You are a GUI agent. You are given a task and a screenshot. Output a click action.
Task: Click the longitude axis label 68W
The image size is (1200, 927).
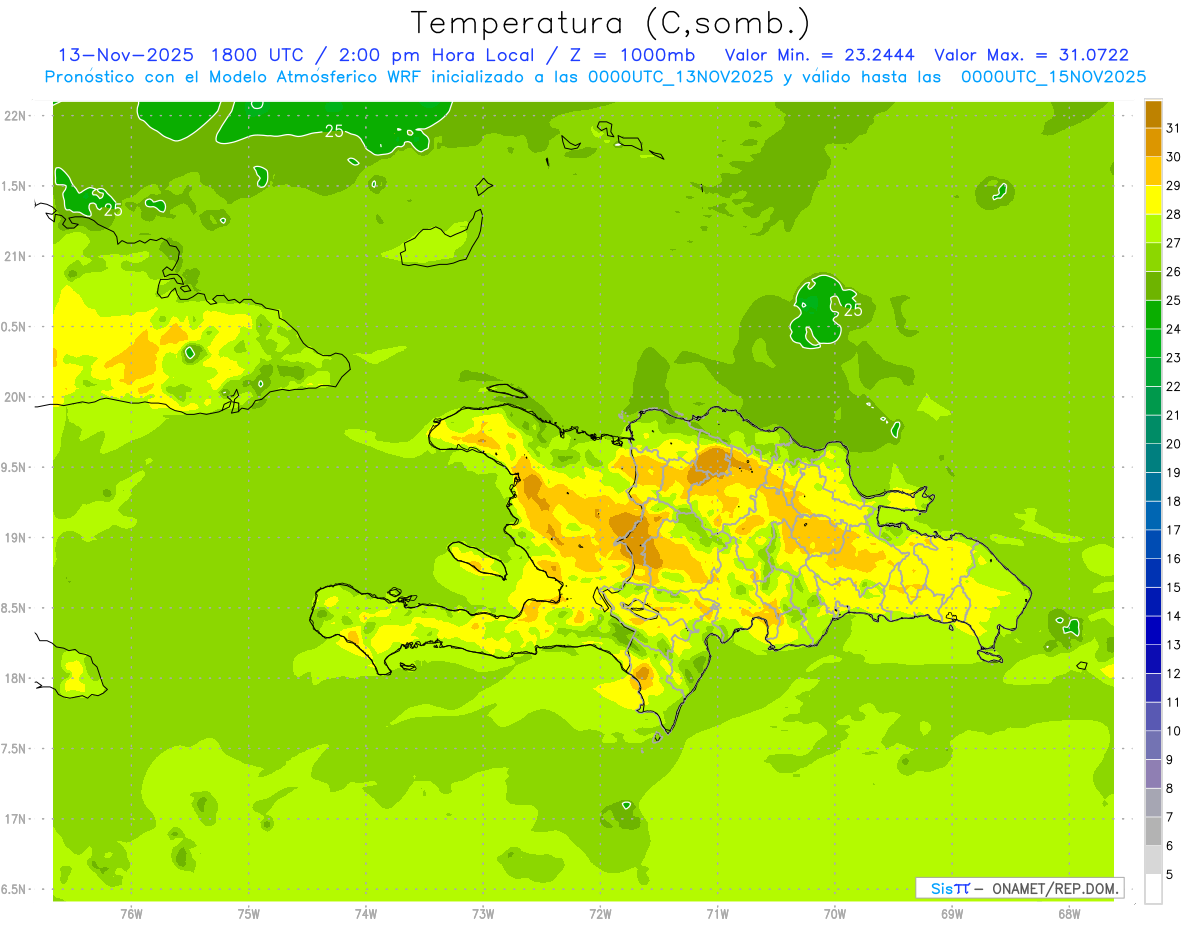tap(1069, 914)
